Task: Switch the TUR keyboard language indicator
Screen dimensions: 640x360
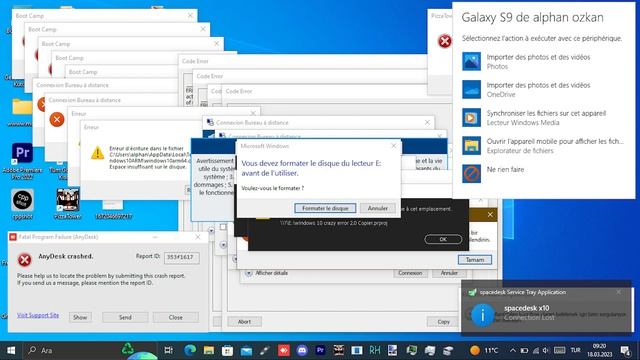Action: tap(576, 350)
